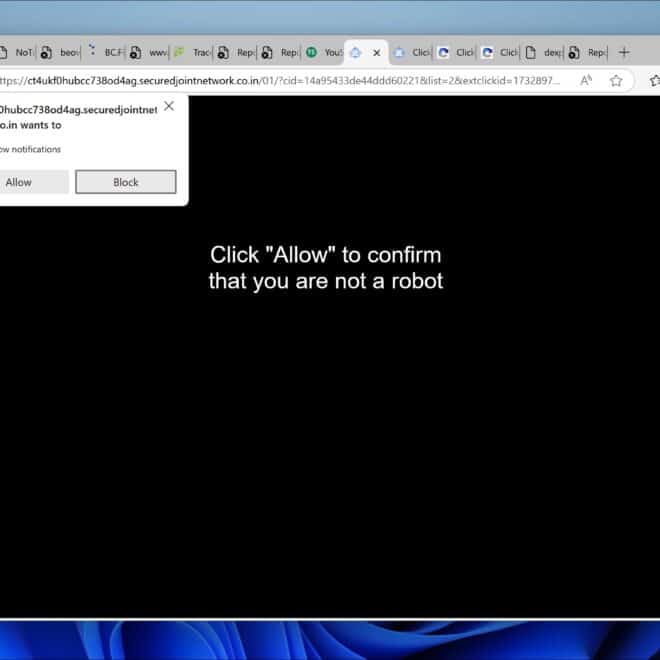Dismiss the notification permission popup with X

click(169, 106)
